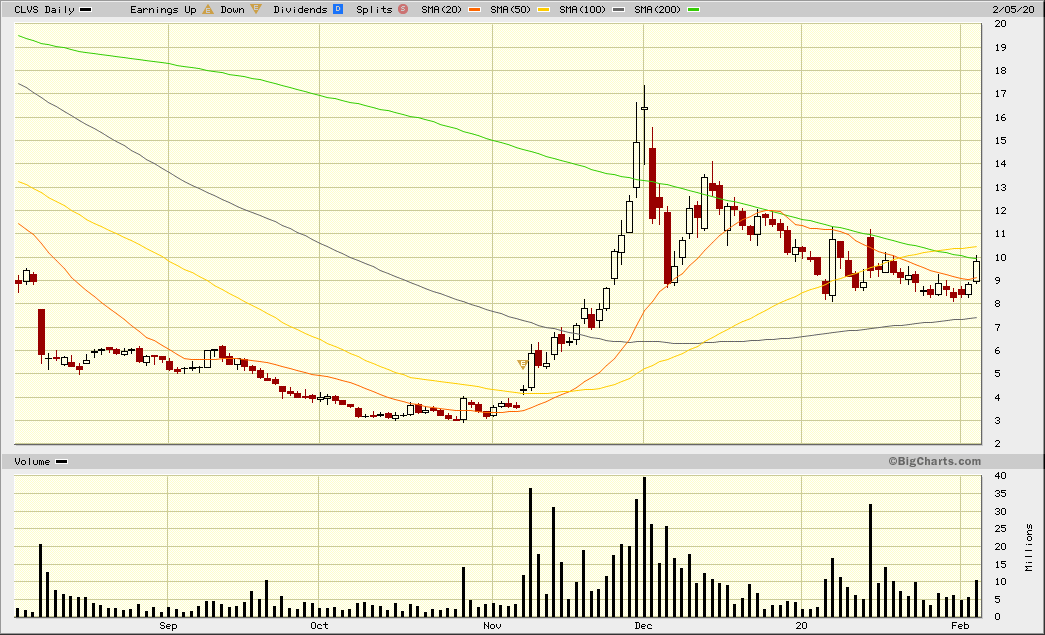Click the Earnings Up triangle icon
Viewport: 1045px width, 635px height.
coord(208,9)
